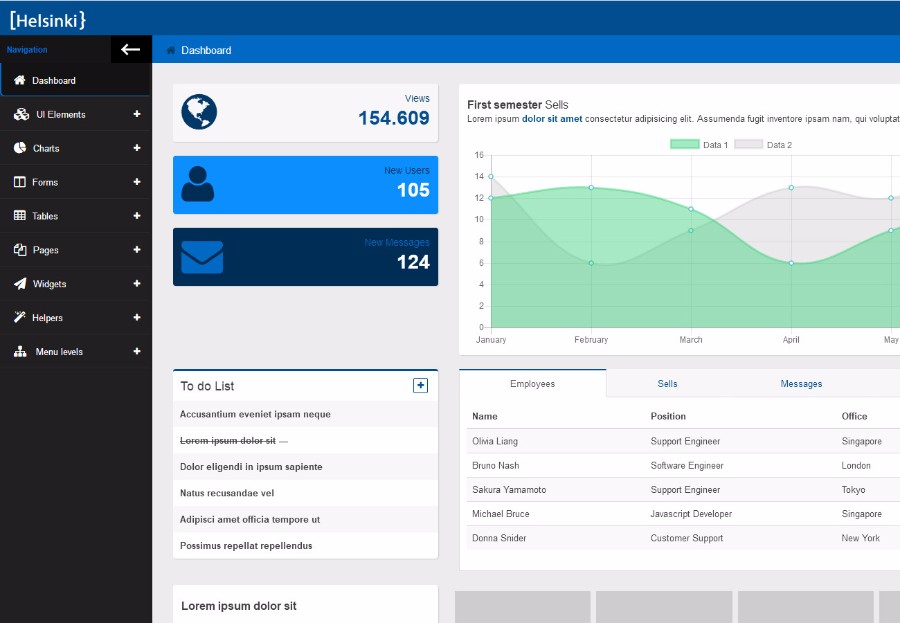Screen dimensions: 900x623
Task: Select the Dashboard home icon in sidebar
Action: click(x=18, y=80)
